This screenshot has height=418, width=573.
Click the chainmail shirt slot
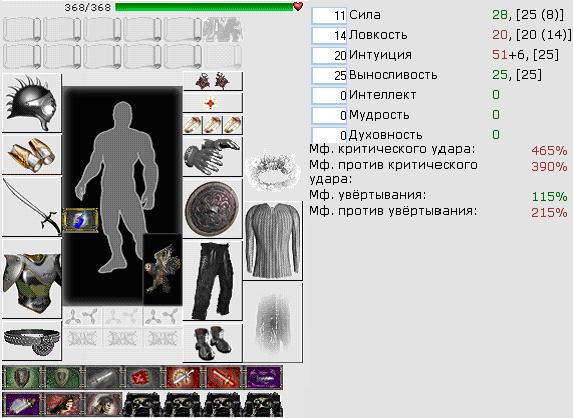coord(273,241)
